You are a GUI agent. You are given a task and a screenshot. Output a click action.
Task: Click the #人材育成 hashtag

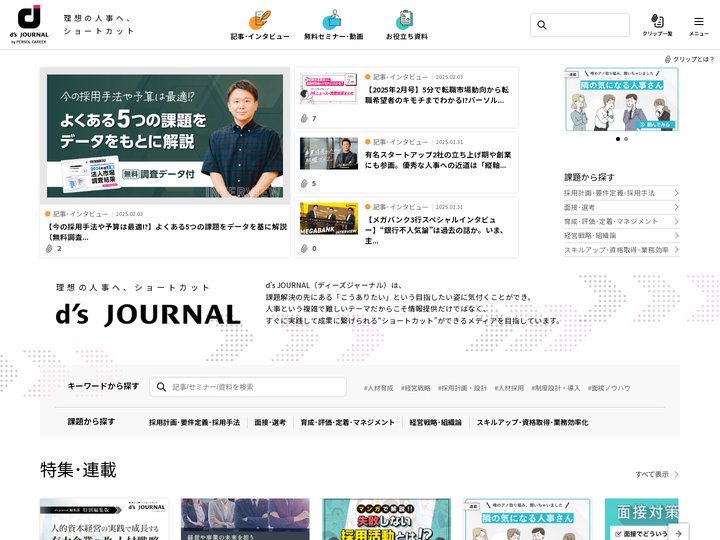coord(378,388)
